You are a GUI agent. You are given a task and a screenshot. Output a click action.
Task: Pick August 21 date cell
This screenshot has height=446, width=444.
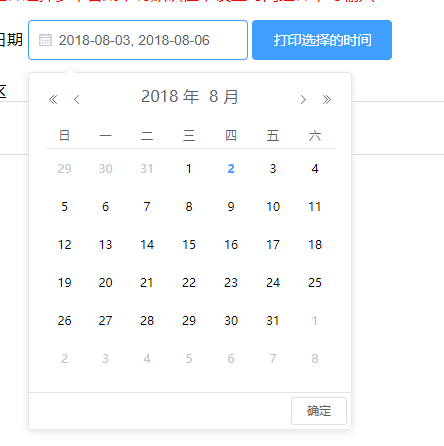click(x=147, y=283)
